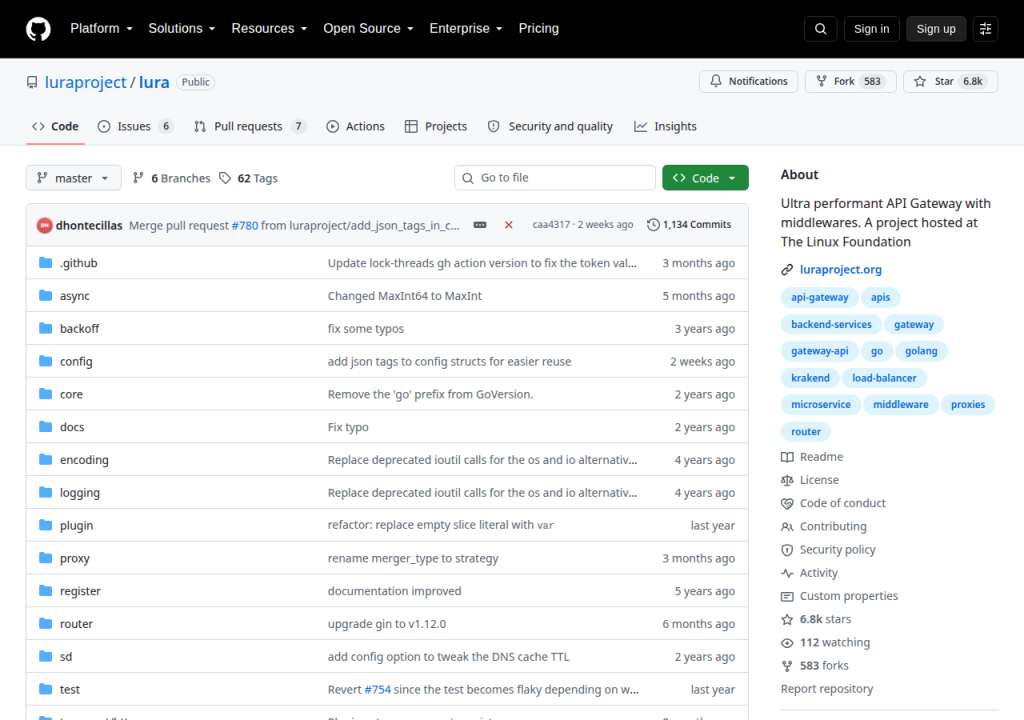Click the Security policy shield icon
This screenshot has height=720, width=1024.
point(788,550)
